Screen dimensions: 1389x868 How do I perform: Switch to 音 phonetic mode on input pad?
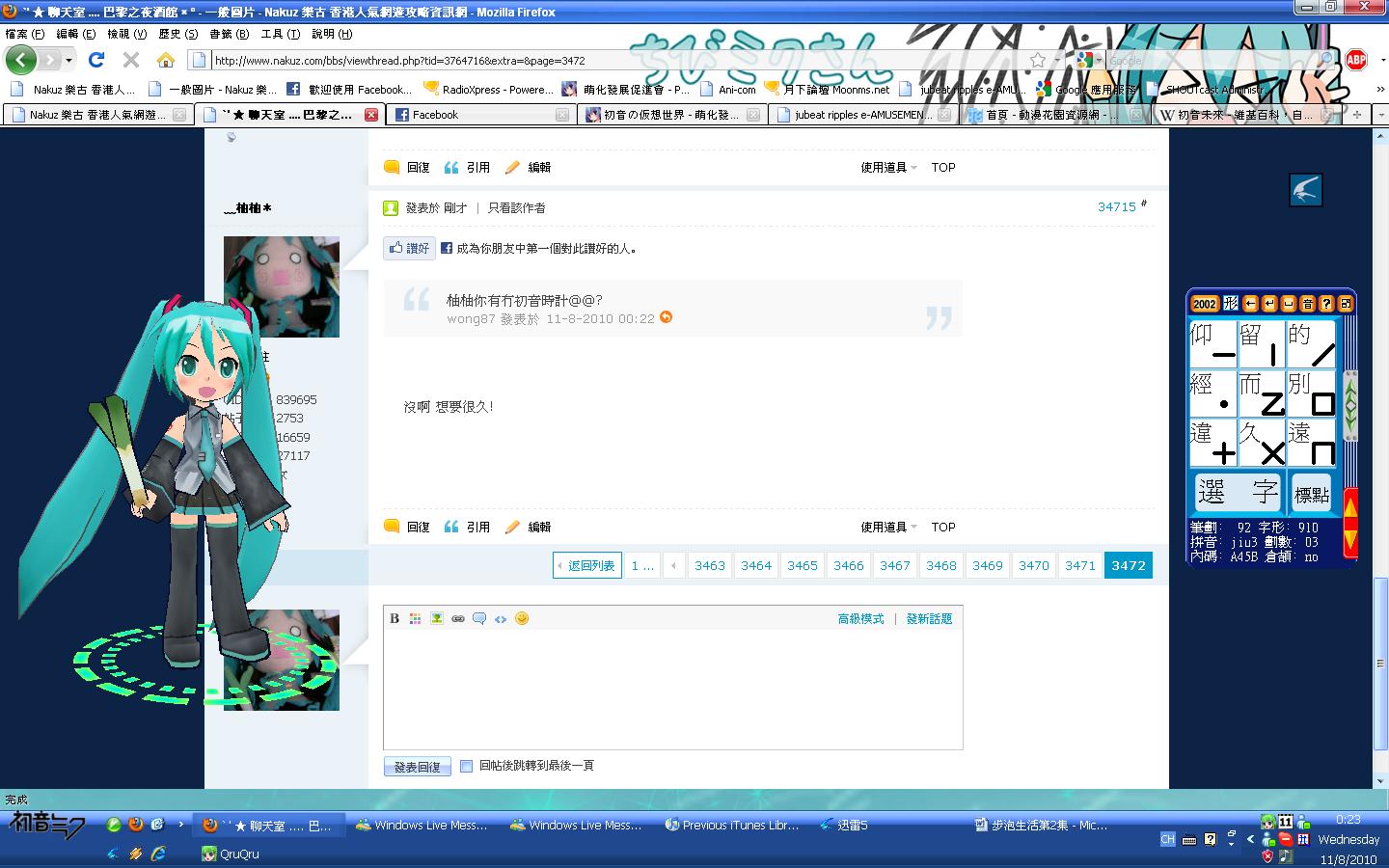point(1307,304)
